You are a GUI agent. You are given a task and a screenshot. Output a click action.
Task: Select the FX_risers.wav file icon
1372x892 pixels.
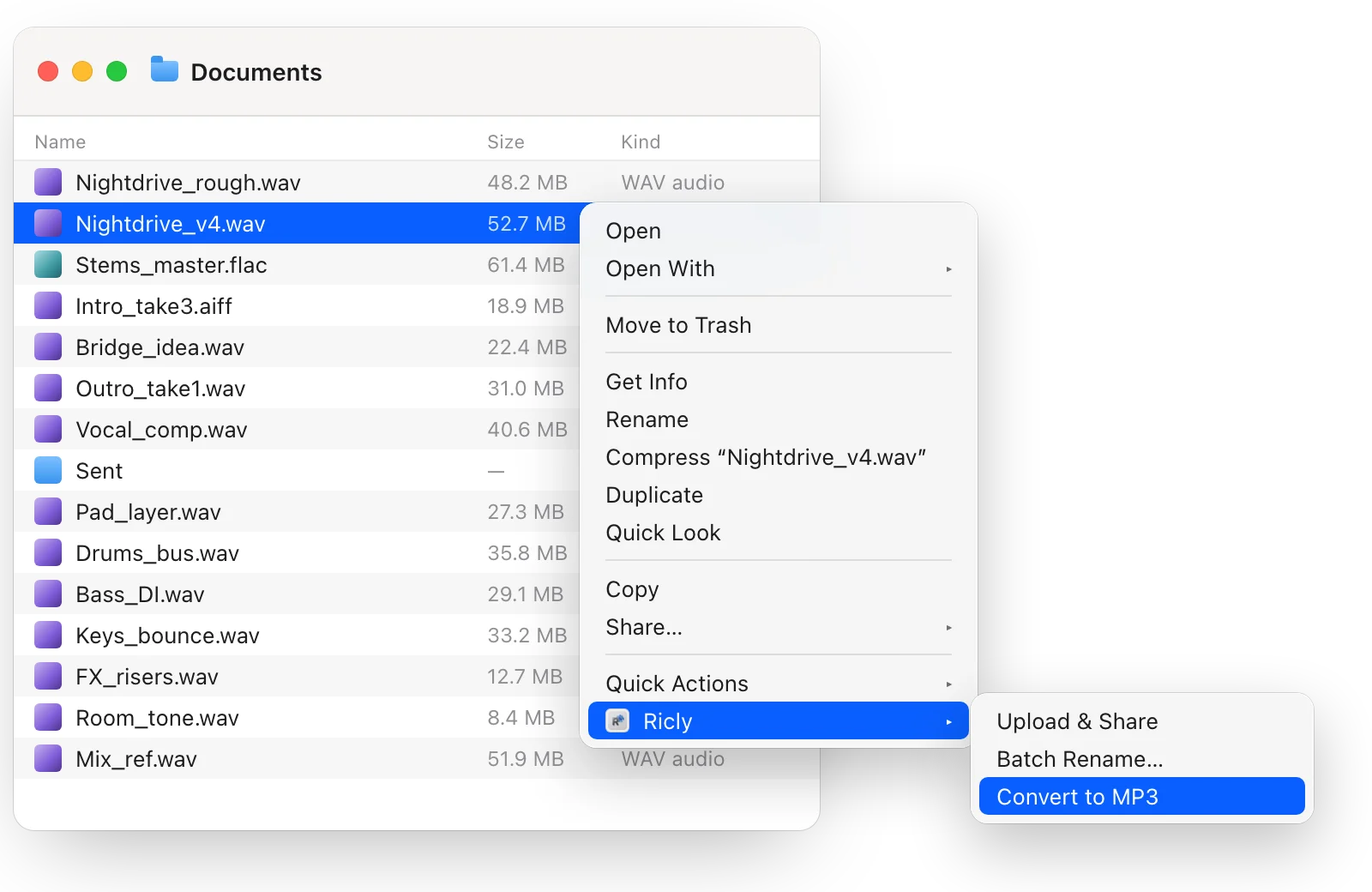tap(48, 676)
